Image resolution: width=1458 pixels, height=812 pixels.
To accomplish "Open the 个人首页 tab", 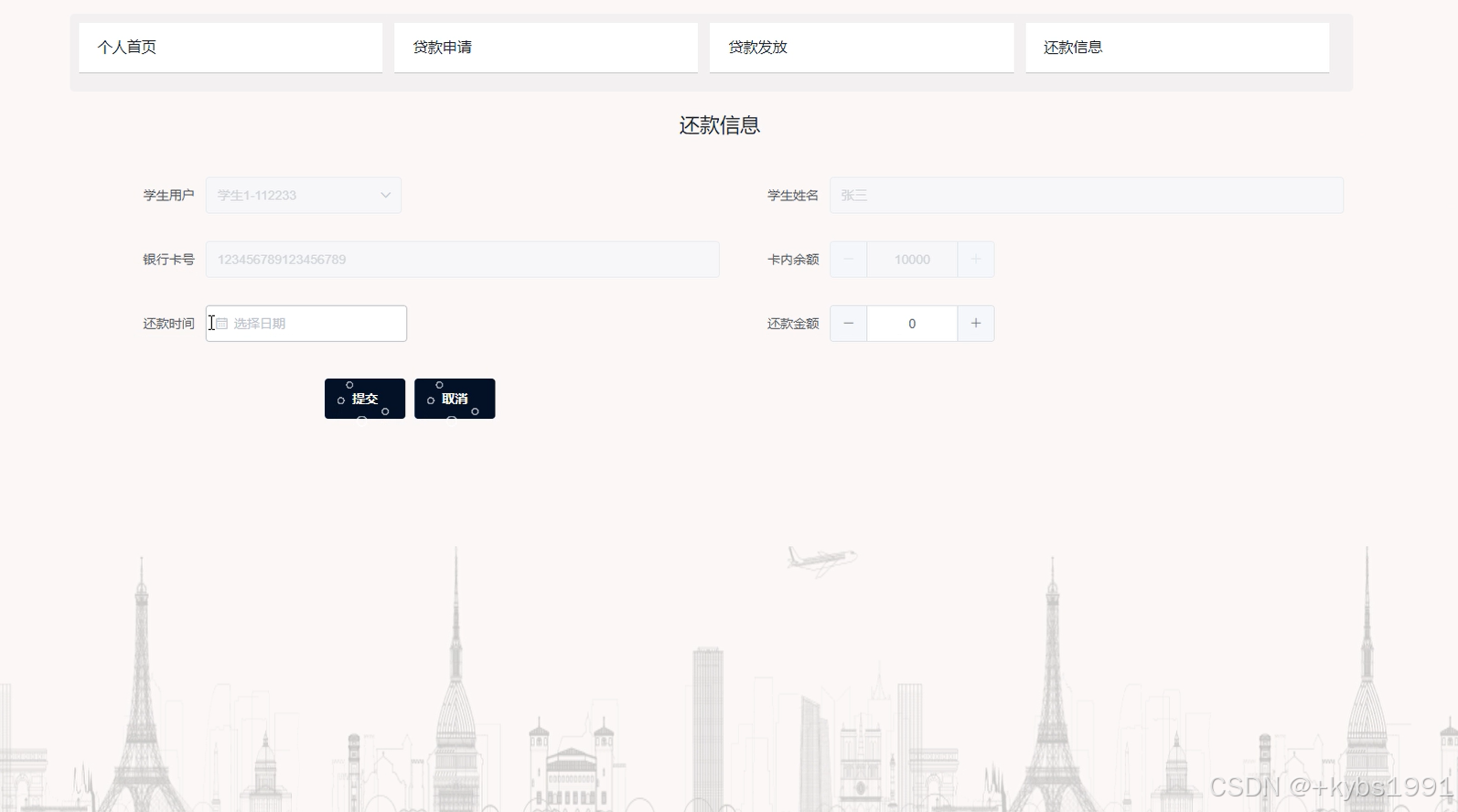I will coord(230,48).
